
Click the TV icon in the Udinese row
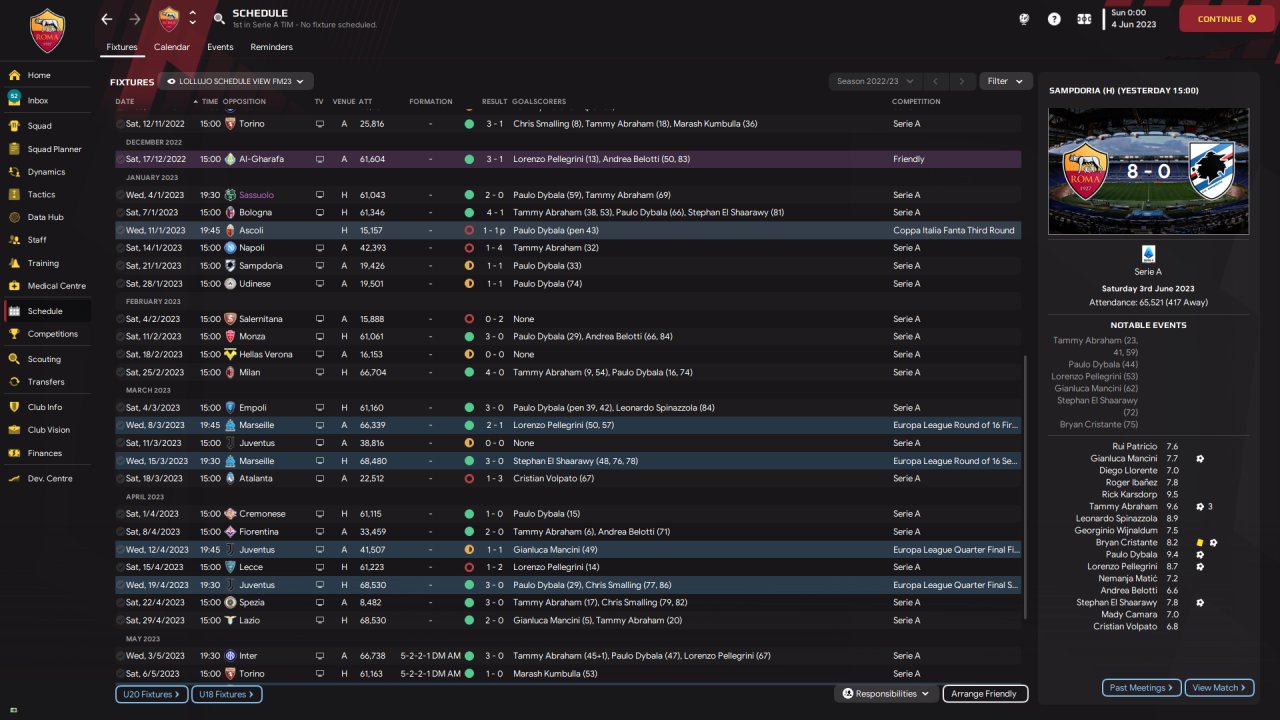320,284
